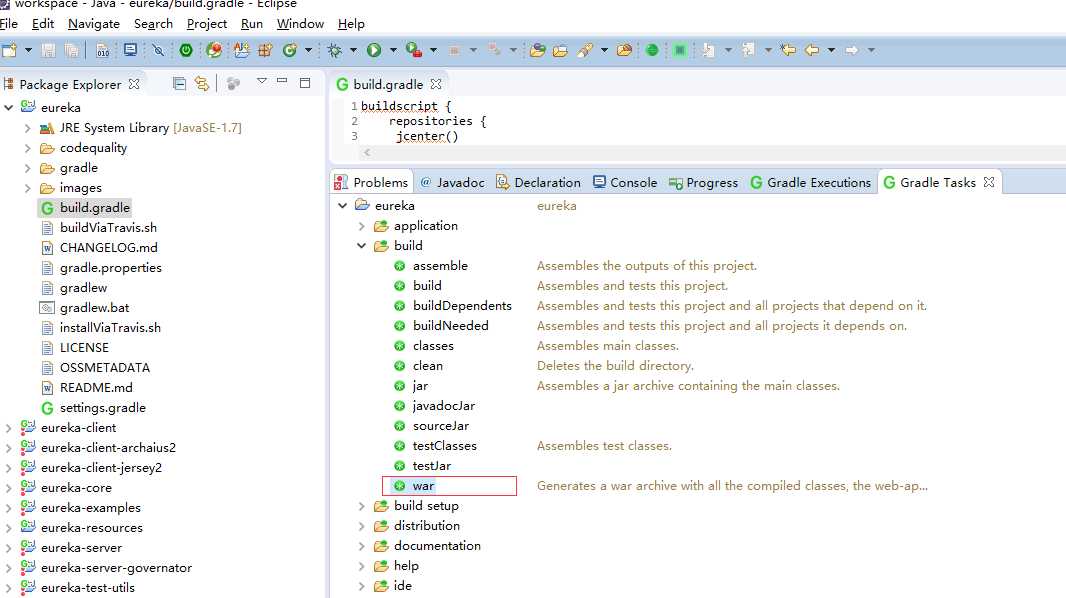
Task: Select the assemble Gradle task
Action: click(x=440, y=266)
